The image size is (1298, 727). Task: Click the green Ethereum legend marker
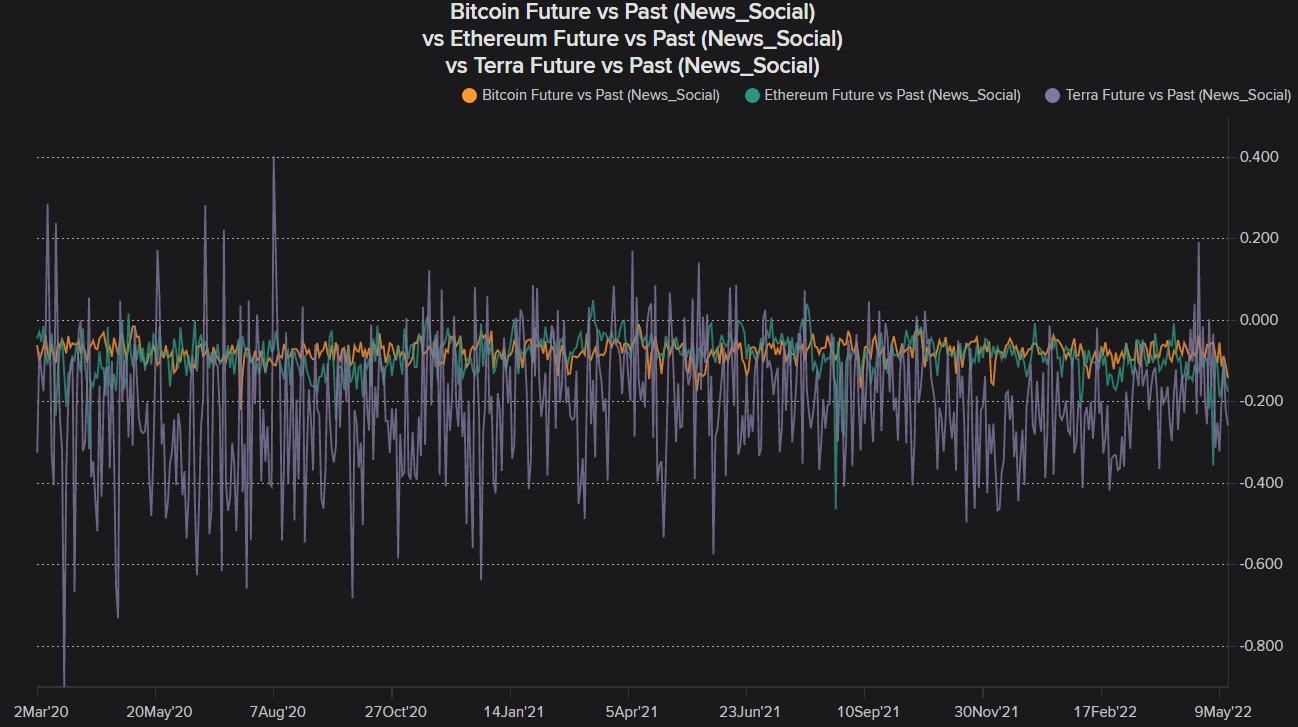(x=752, y=96)
